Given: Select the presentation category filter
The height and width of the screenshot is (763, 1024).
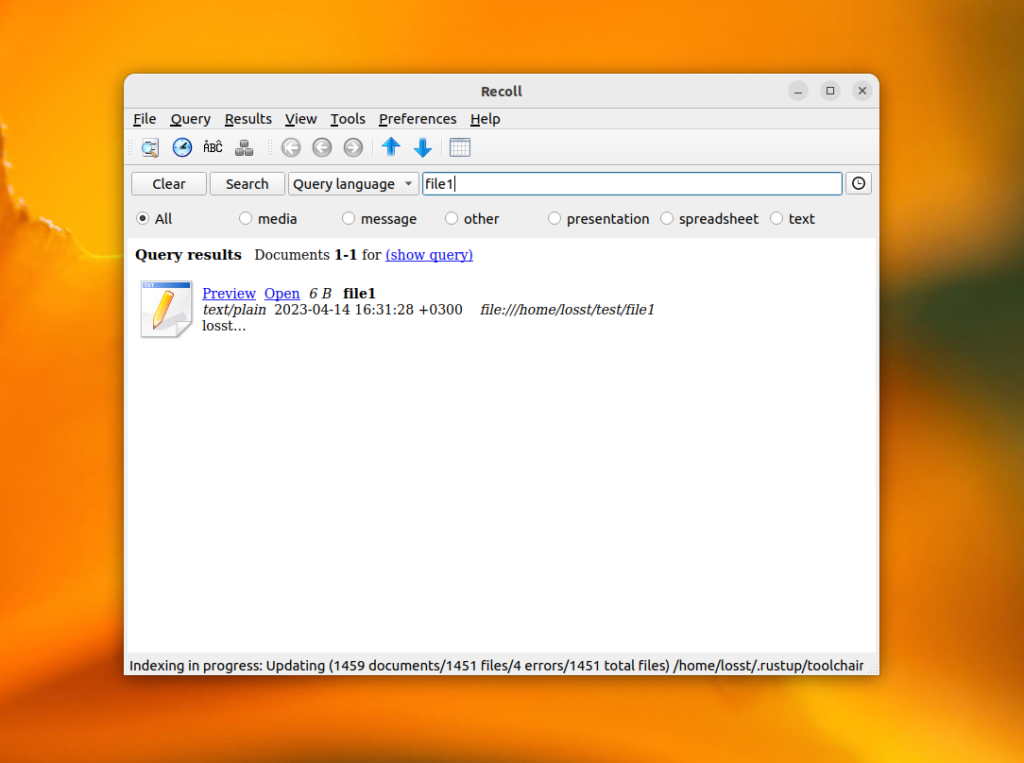Looking at the screenshot, I should click(554, 218).
